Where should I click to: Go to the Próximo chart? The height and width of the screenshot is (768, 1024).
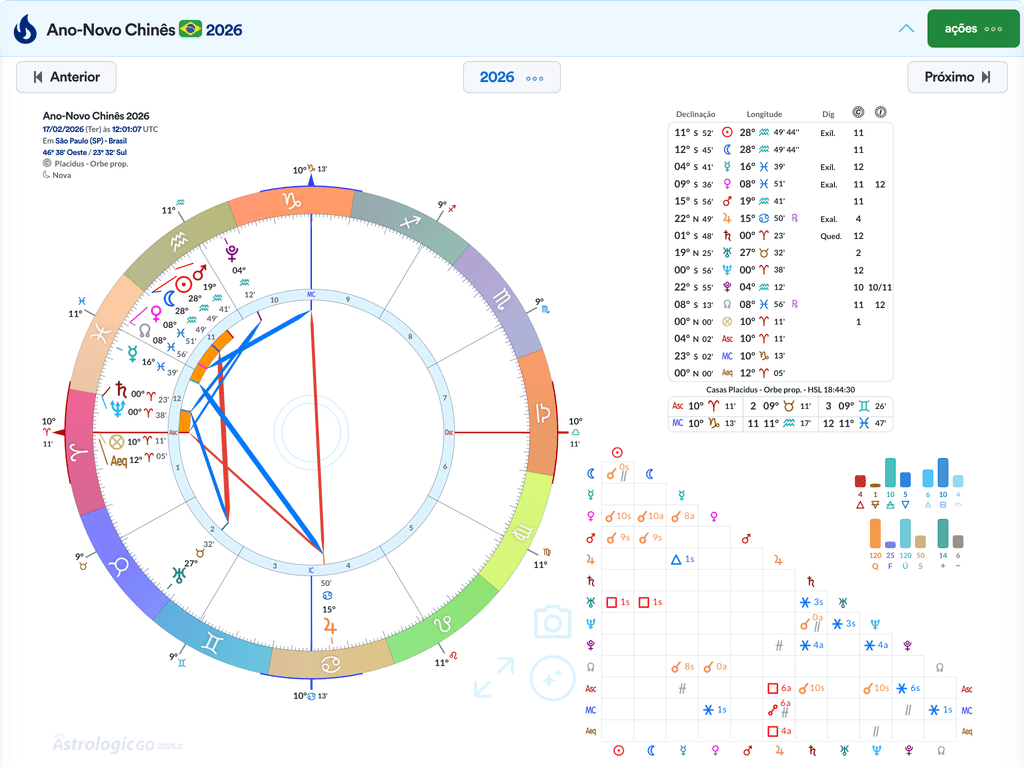[x=957, y=77]
